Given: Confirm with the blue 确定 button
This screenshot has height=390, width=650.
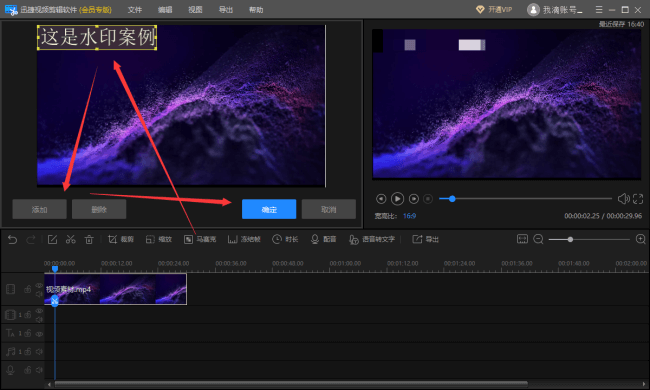Looking at the screenshot, I should 269,209.
